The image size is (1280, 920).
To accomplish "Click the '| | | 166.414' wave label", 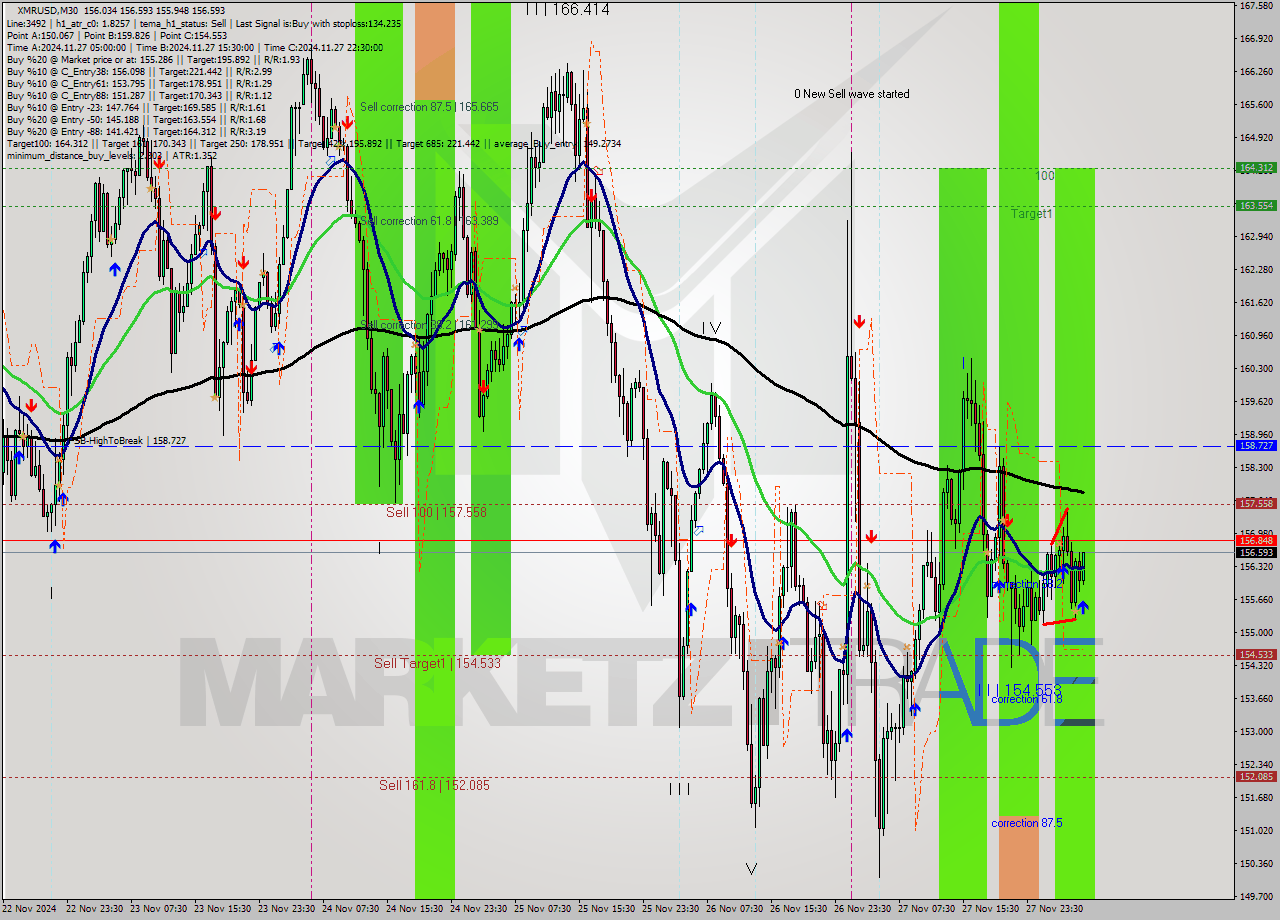I will [567, 9].
